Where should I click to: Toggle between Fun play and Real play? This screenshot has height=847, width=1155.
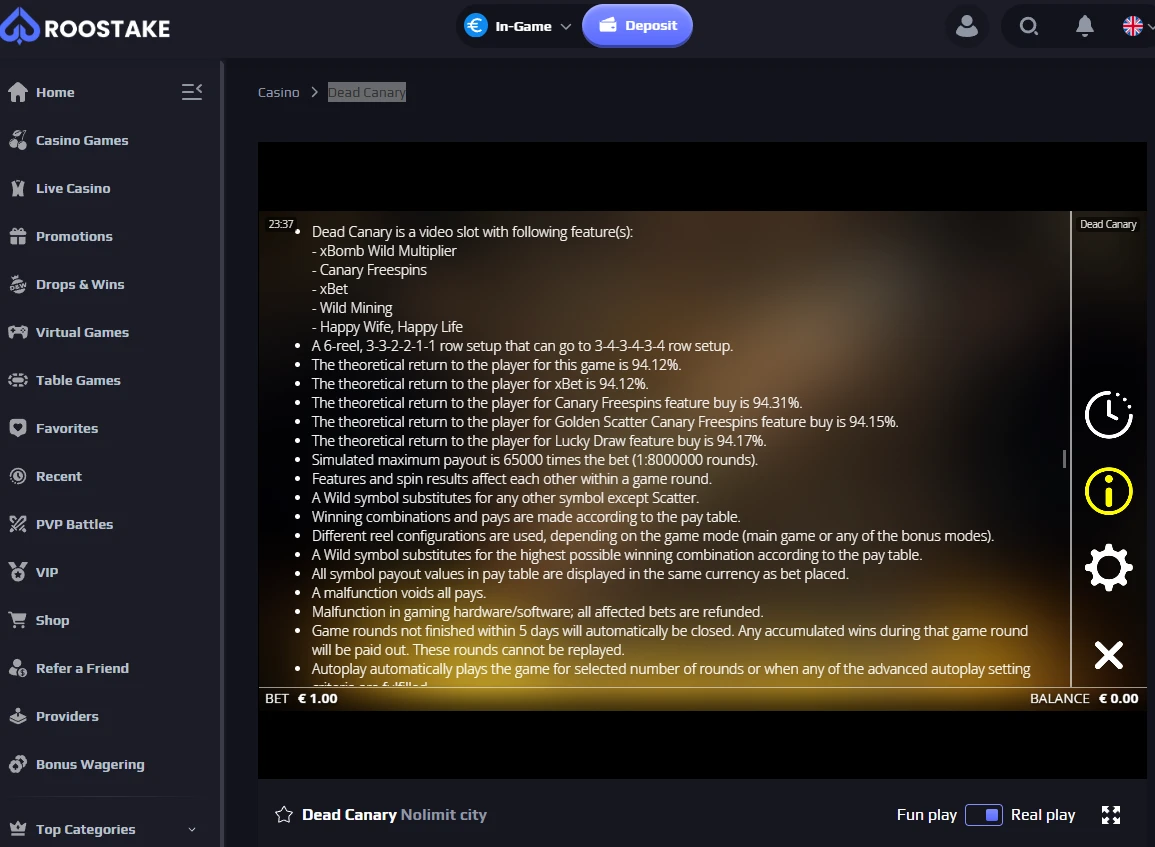(x=984, y=815)
